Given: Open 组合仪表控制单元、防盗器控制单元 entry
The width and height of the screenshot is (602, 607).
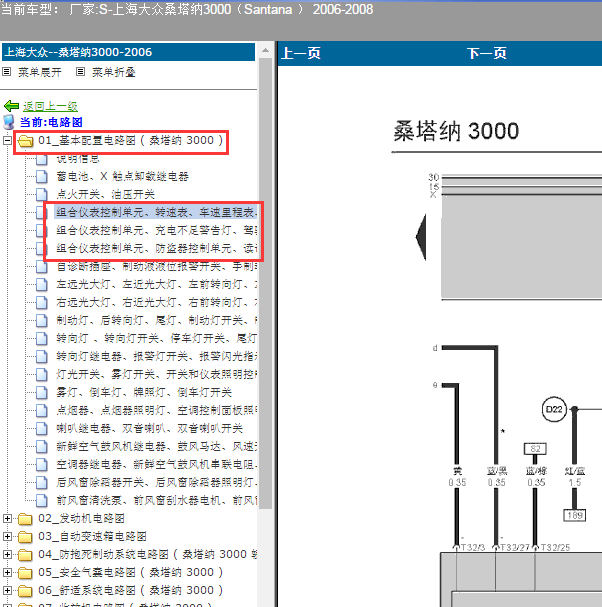Looking at the screenshot, I should point(156,248).
